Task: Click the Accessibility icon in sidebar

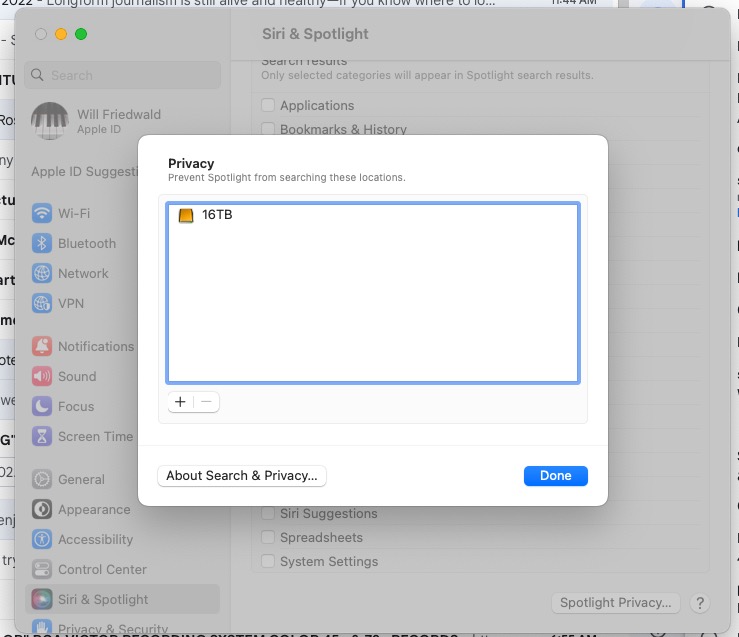Action: pos(42,539)
